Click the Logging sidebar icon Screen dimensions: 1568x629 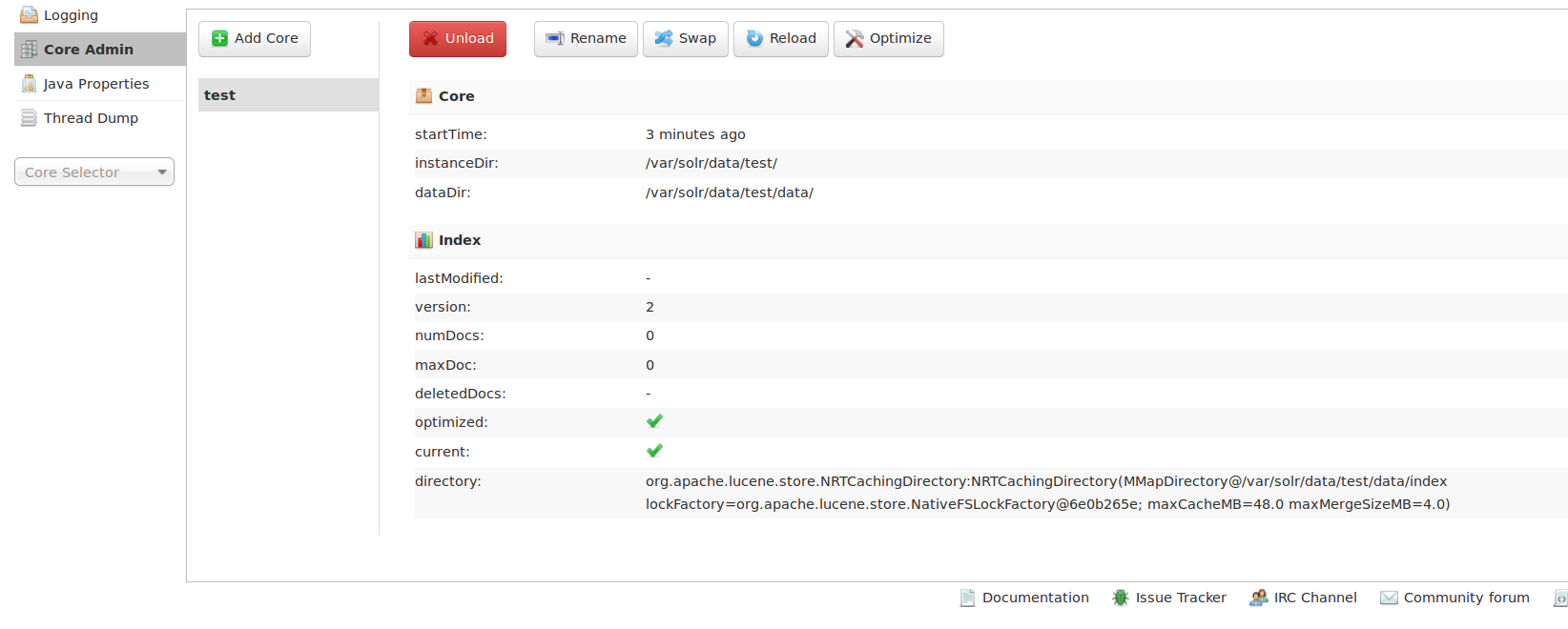[x=30, y=15]
